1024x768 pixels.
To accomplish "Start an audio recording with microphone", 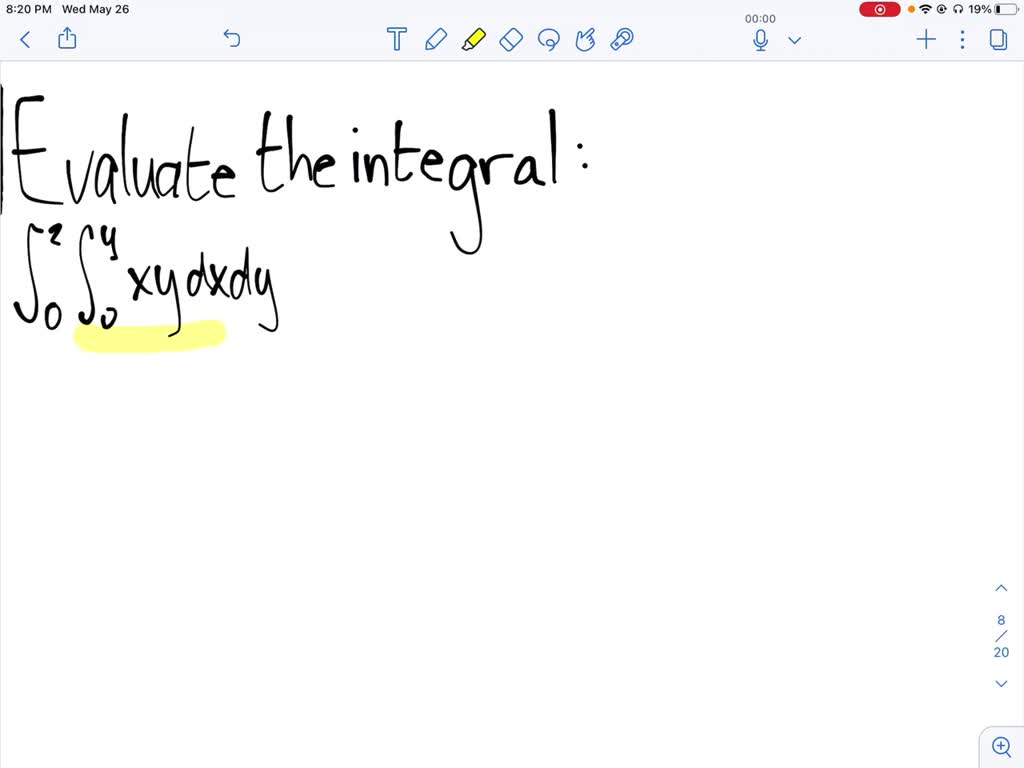I will 760,39.
